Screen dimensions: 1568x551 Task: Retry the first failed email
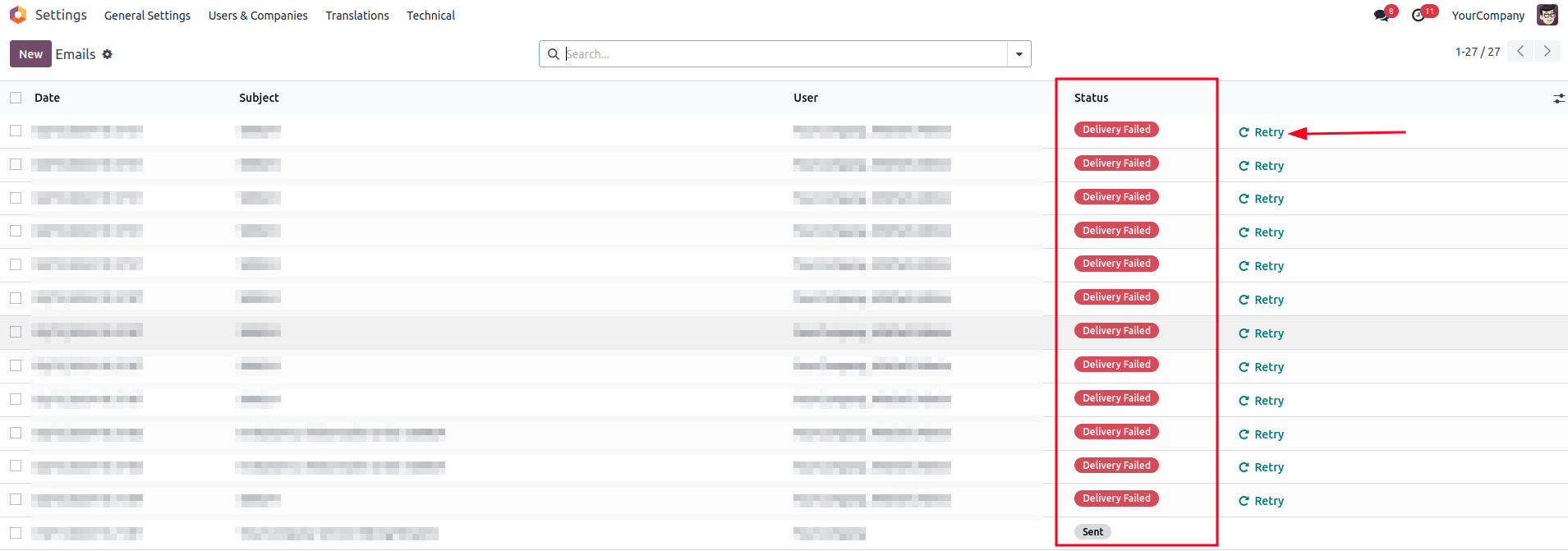pyautogui.click(x=1262, y=132)
